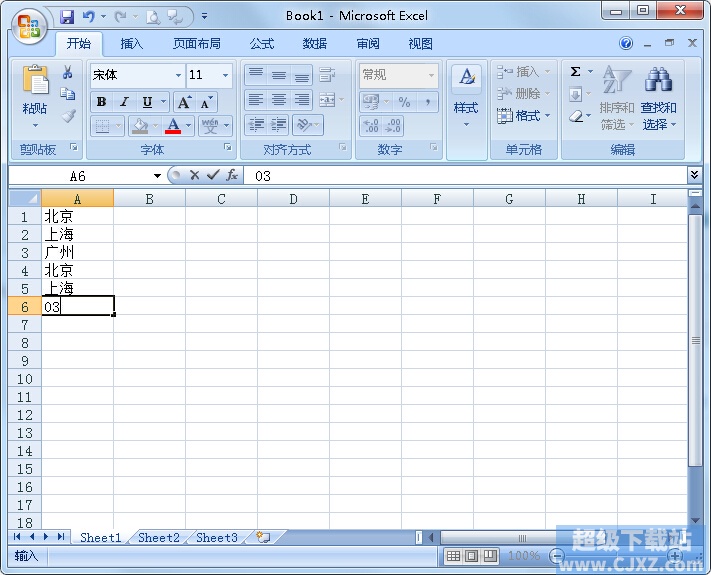Align cell text right

click(x=302, y=100)
